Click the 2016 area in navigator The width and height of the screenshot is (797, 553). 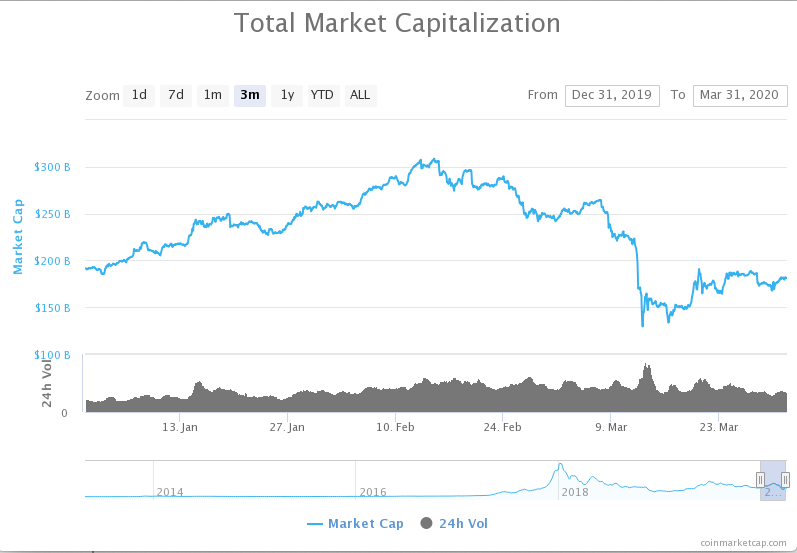point(373,491)
